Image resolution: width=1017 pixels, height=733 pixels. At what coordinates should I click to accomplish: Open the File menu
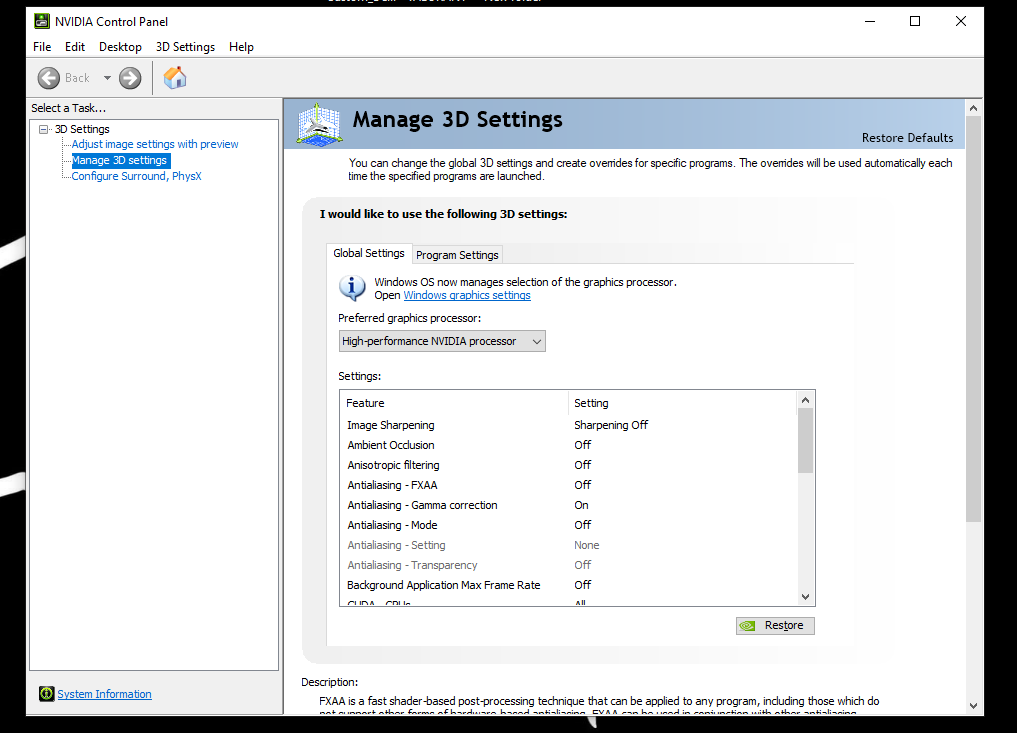point(42,47)
